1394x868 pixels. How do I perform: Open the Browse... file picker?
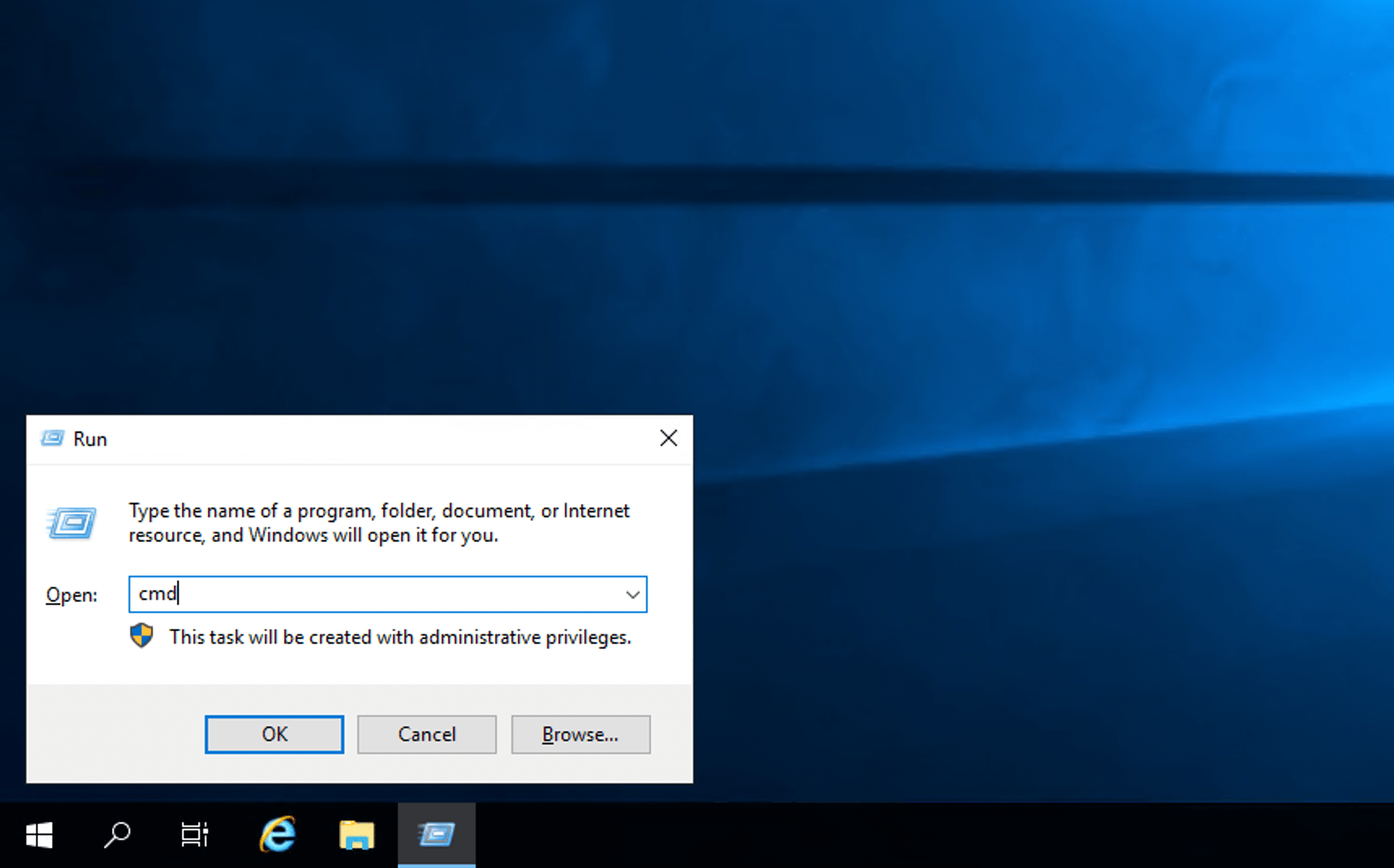tap(580, 734)
